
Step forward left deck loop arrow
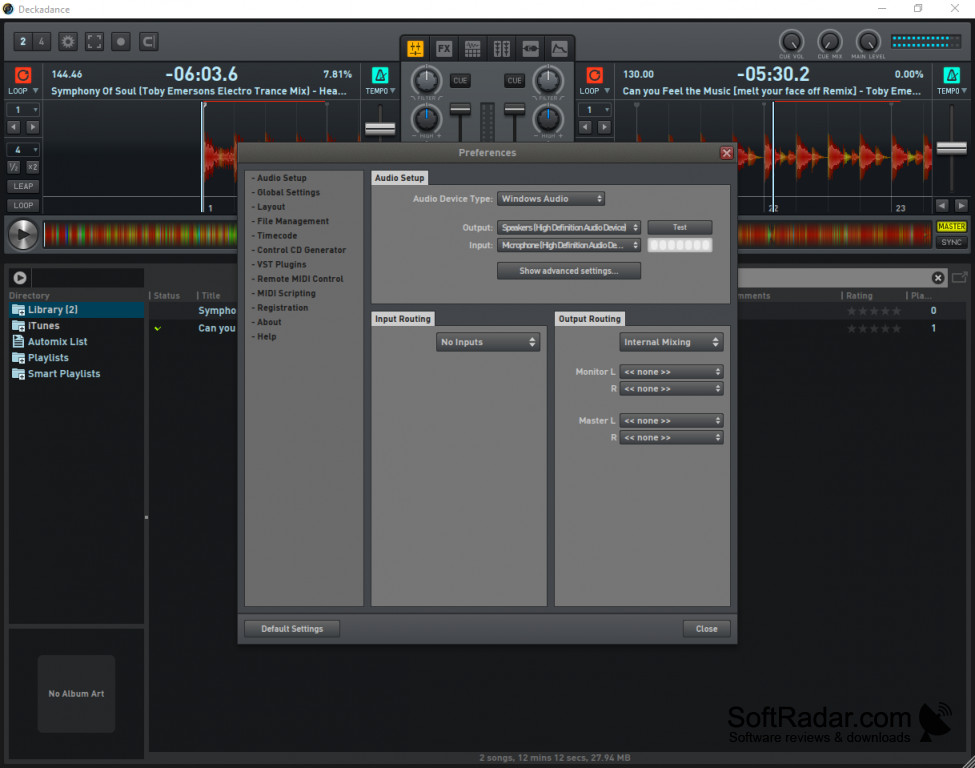click(x=32, y=127)
